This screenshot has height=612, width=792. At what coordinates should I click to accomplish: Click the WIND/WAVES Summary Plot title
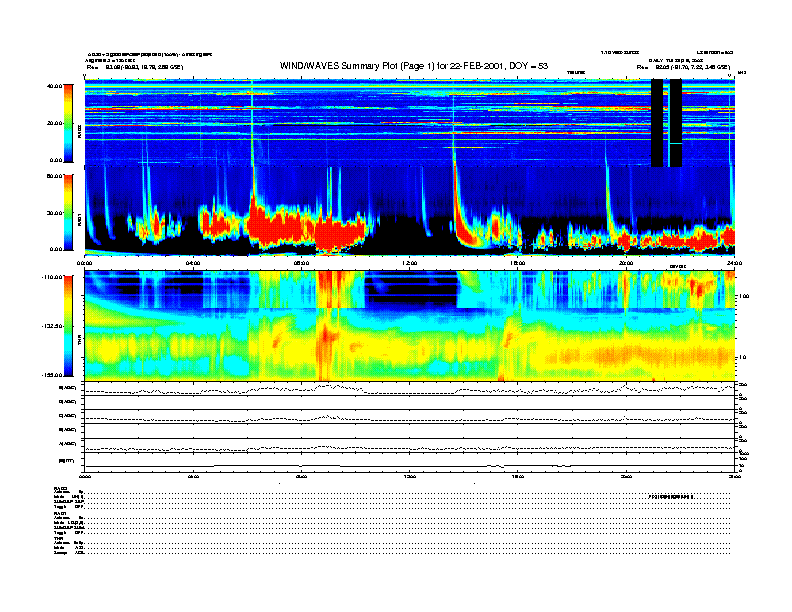414,66
